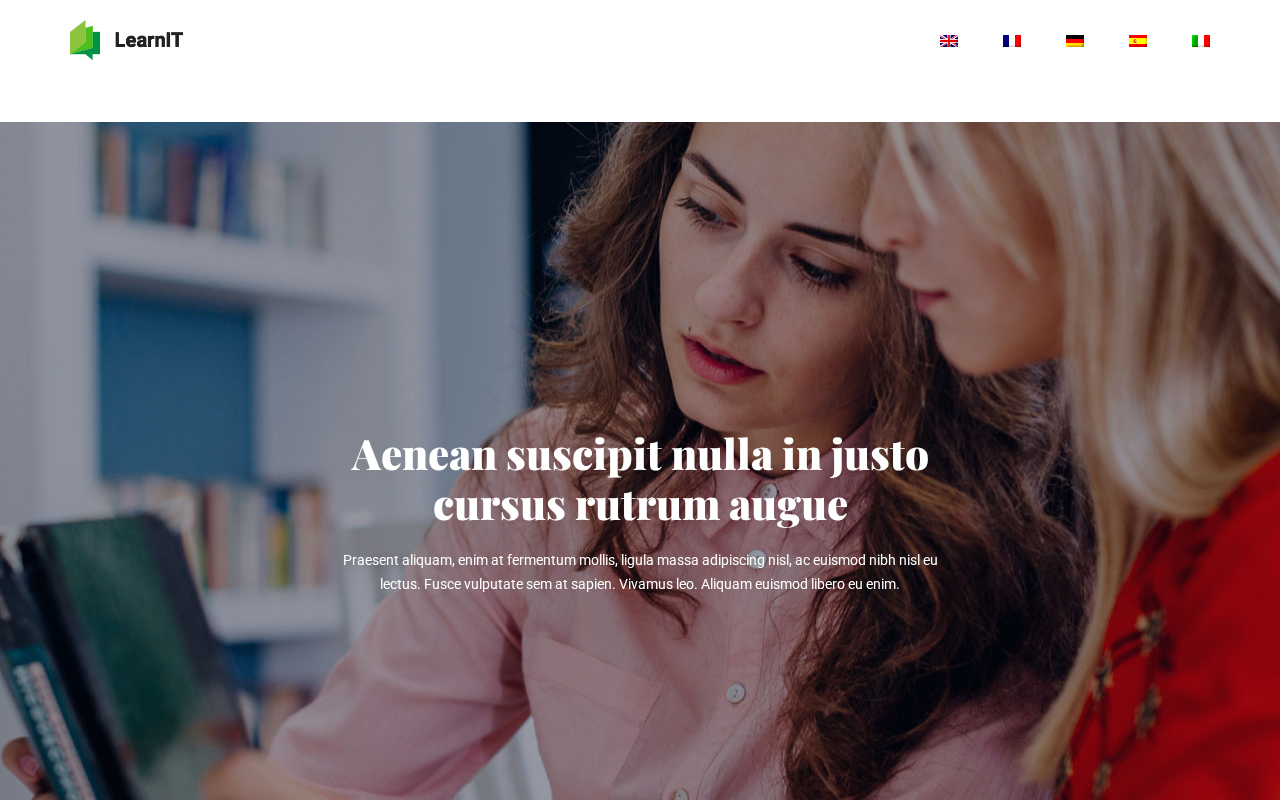Click the word "suscipit" in the headline
This screenshot has width=1280, height=800.
pyautogui.click(x=584, y=454)
